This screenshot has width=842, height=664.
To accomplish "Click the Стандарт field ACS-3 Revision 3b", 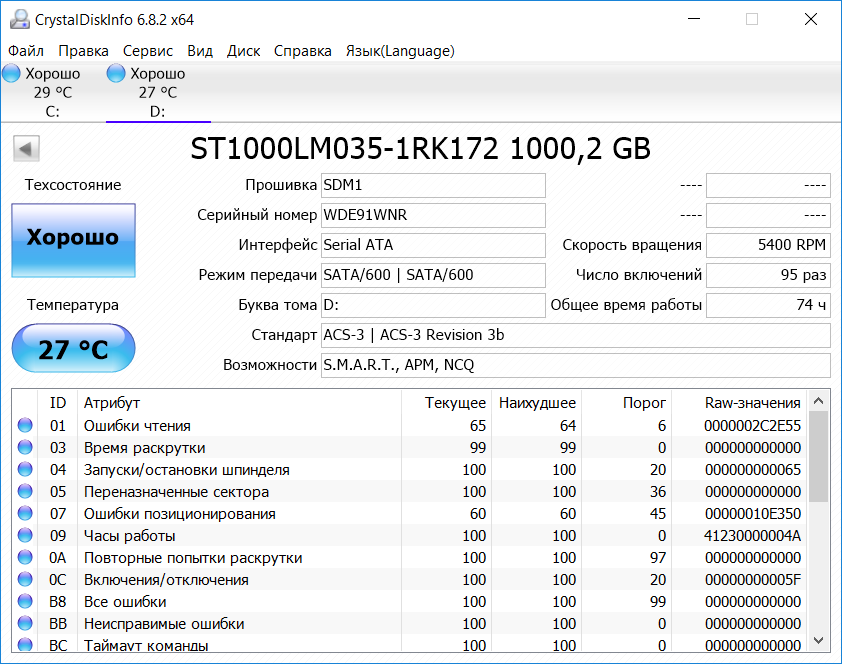I will pos(576,335).
